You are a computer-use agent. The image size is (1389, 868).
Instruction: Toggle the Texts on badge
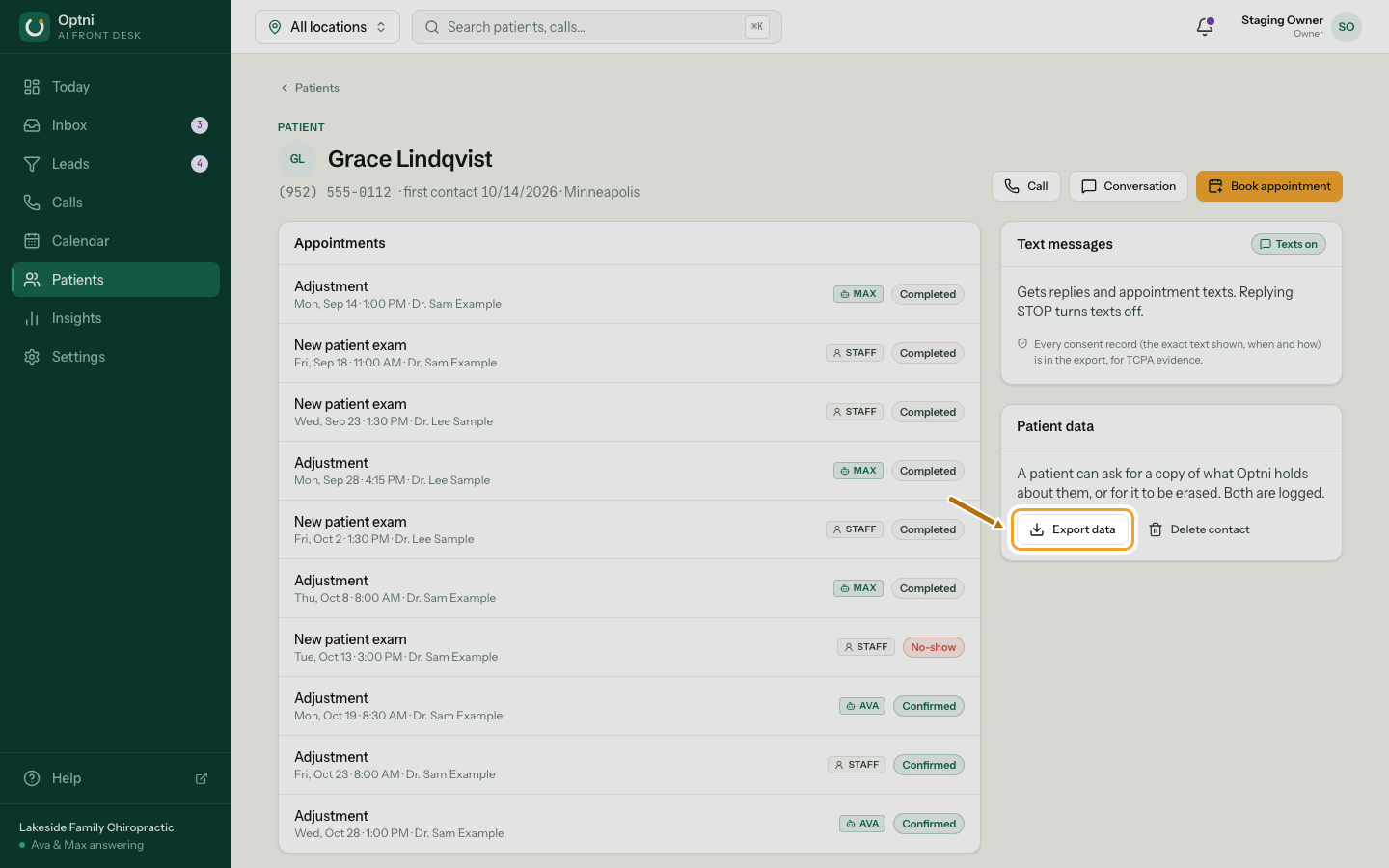coord(1289,244)
